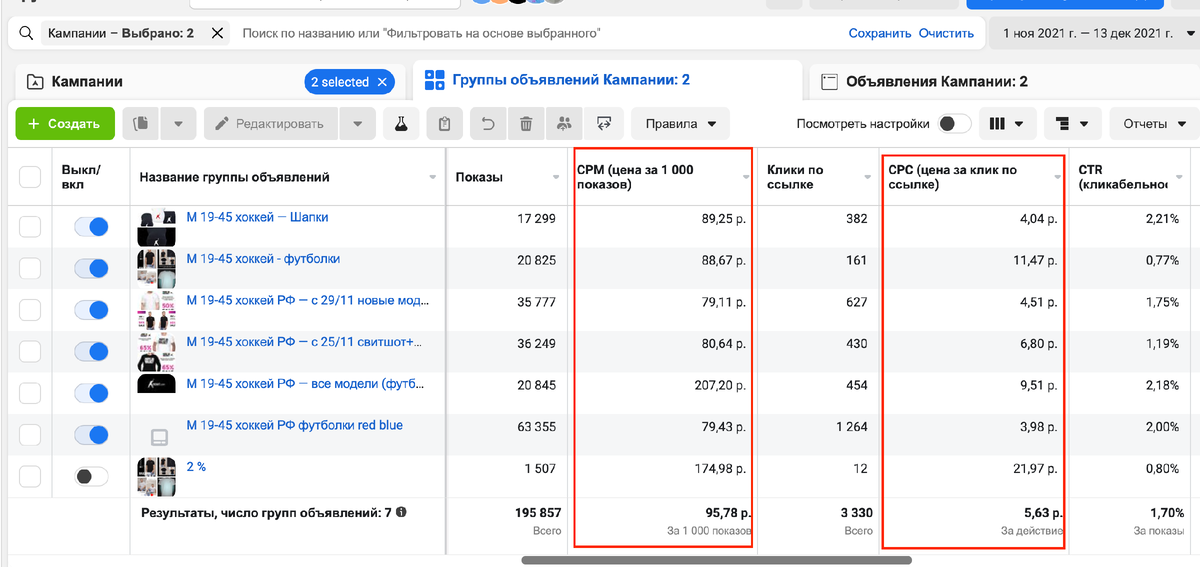1200x567 pixels.
Task: Open ad set М 19-45 хоккей — Шапки
Action: 257,217
